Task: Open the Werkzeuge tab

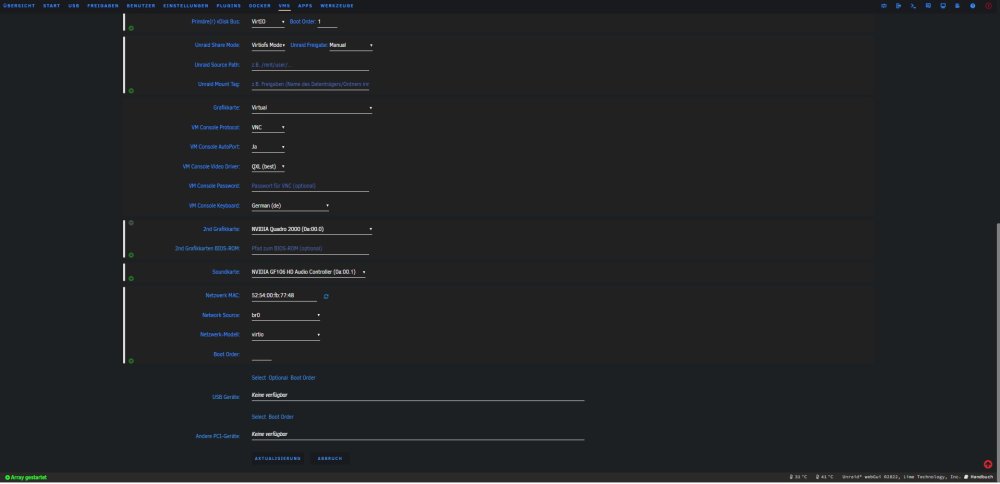Action: click(337, 6)
